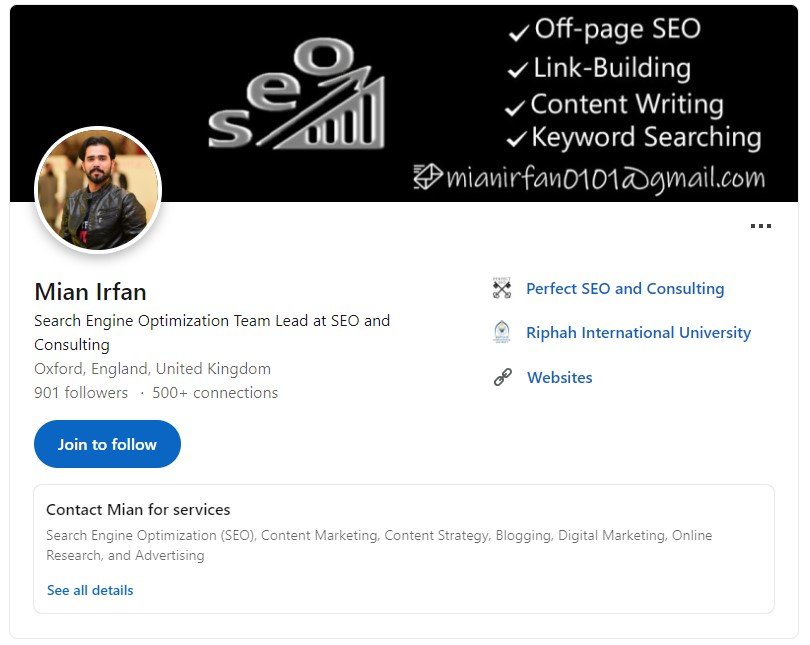Click the Join to follow button
The height and width of the screenshot is (645, 810).
tap(107, 444)
